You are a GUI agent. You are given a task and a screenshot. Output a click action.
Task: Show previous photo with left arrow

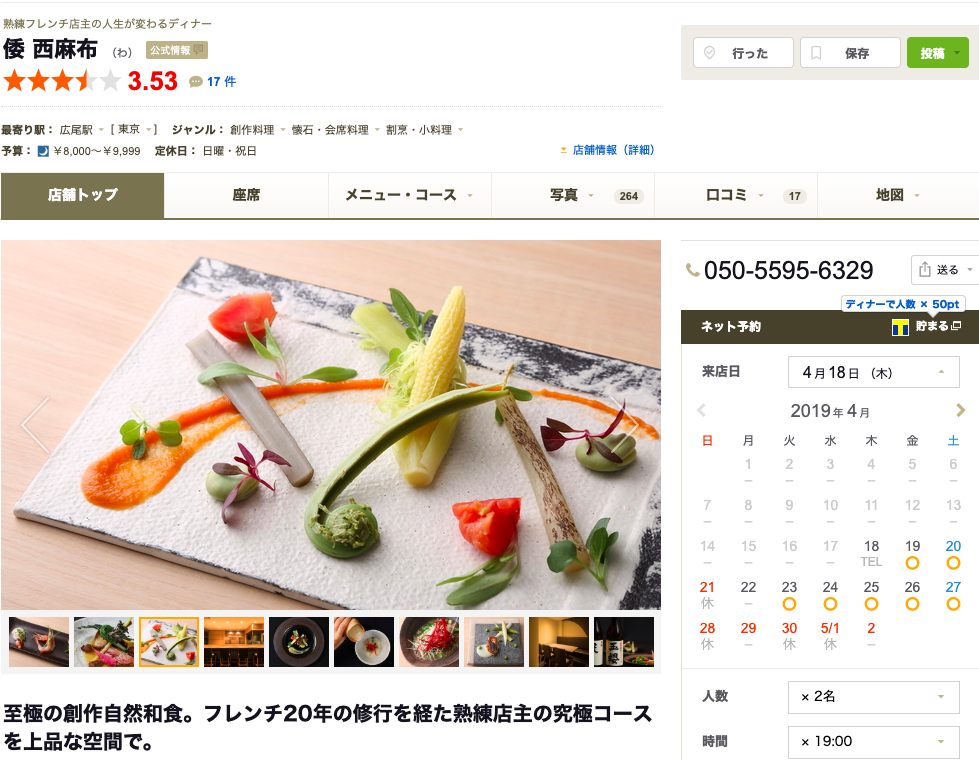point(35,425)
